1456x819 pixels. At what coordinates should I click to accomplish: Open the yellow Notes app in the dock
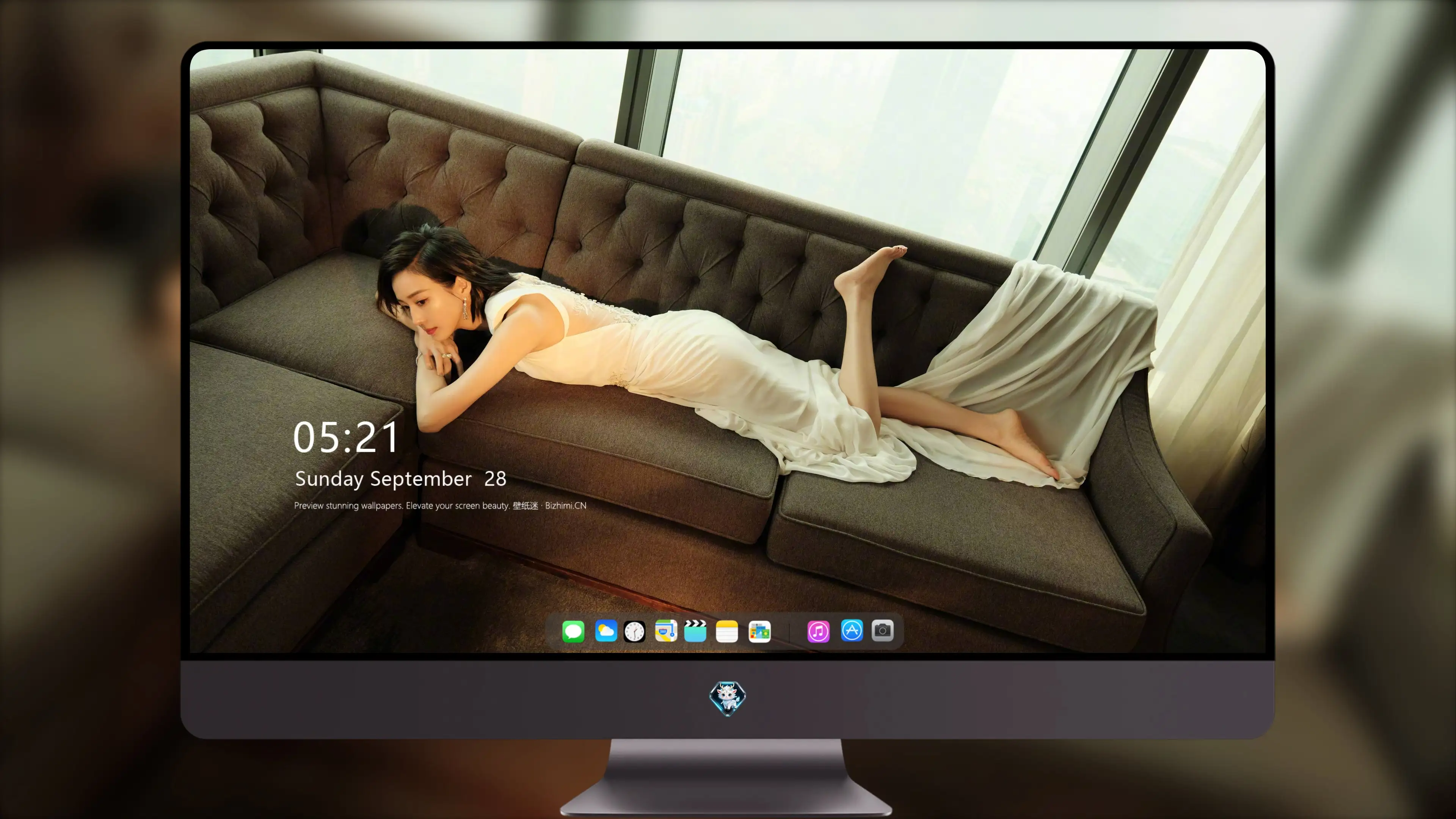[x=727, y=631]
